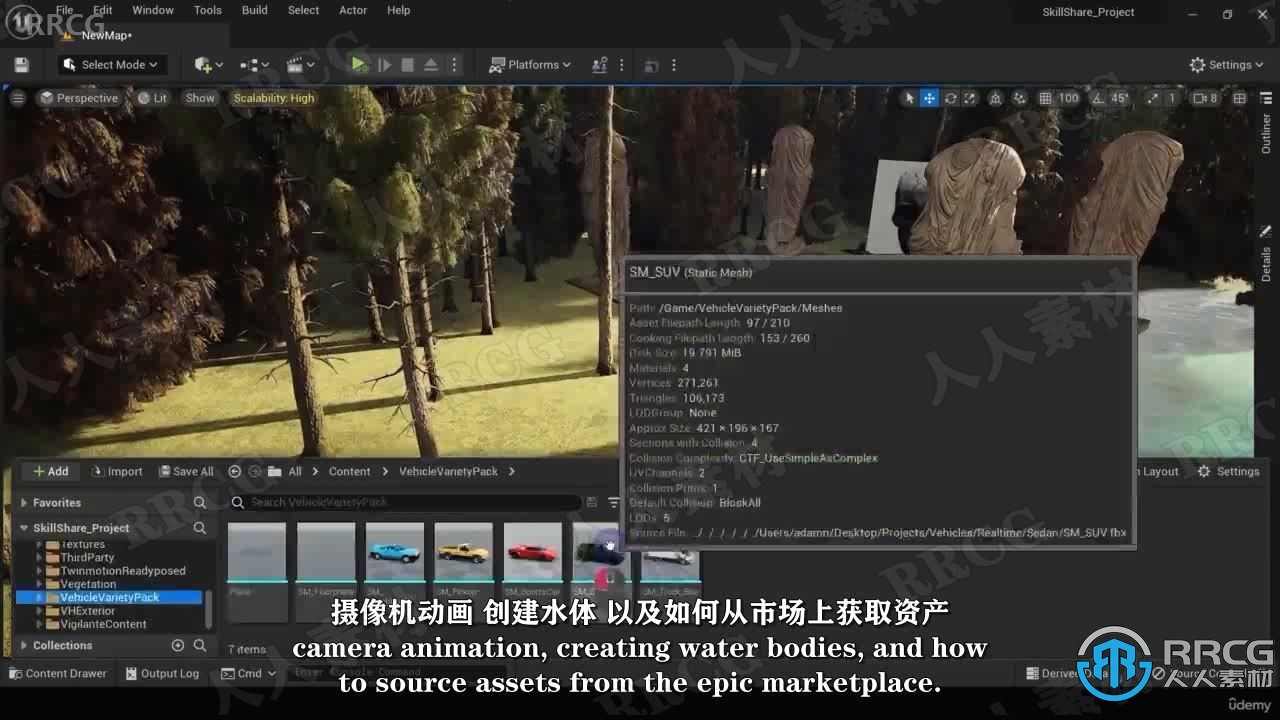Toggle surface snapping icon
The image size is (1280, 720).
click(x=1020, y=98)
